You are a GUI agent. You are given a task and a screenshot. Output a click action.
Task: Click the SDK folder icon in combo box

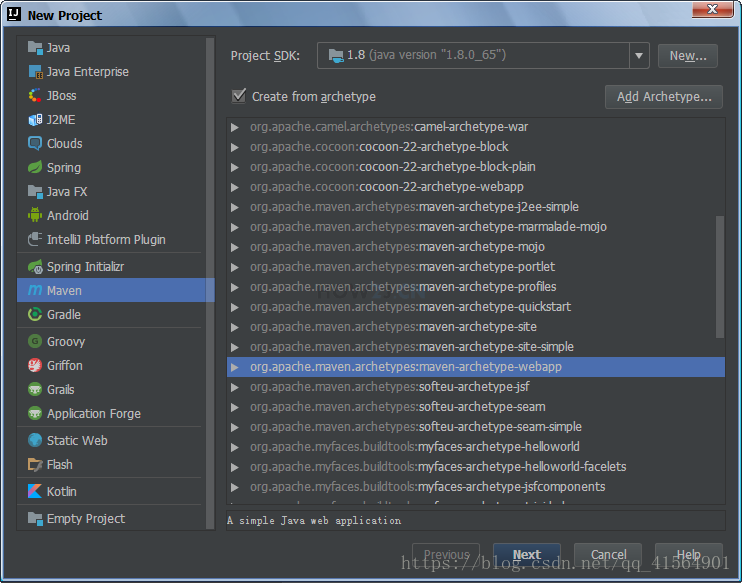(336, 55)
